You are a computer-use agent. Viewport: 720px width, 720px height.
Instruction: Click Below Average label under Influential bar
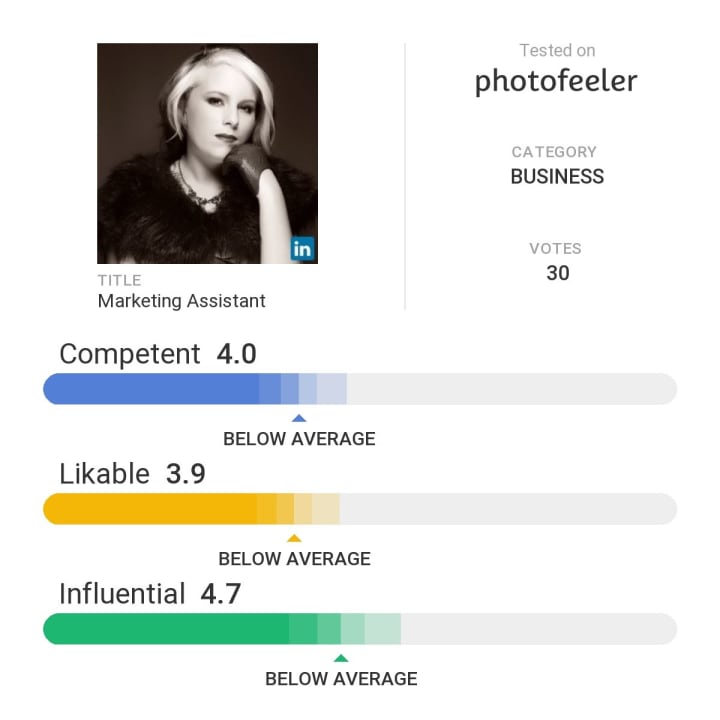(342, 679)
